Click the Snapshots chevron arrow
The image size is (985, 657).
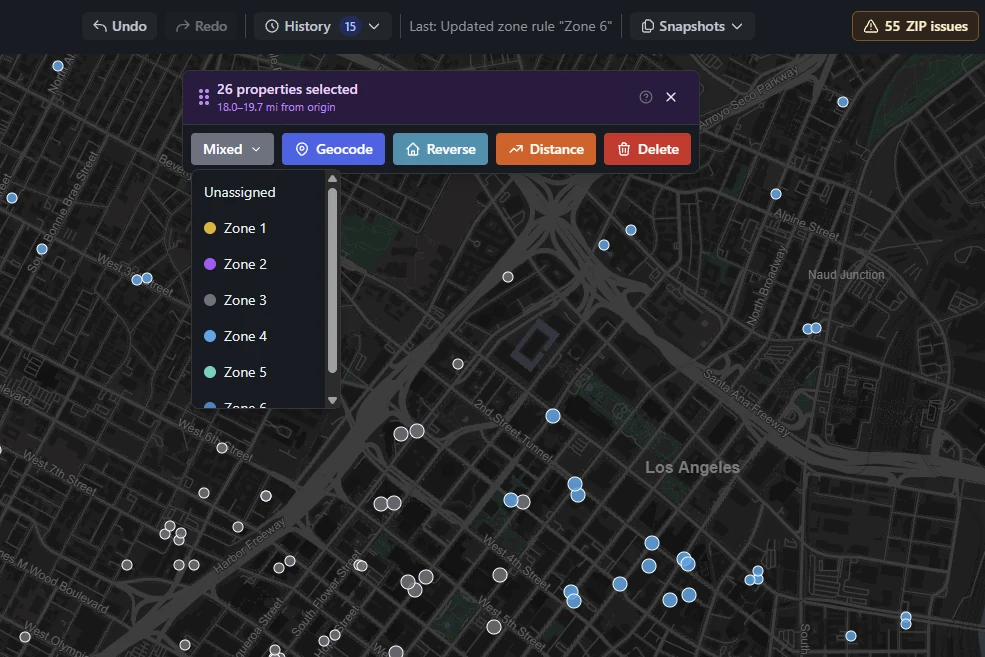[x=737, y=26]
